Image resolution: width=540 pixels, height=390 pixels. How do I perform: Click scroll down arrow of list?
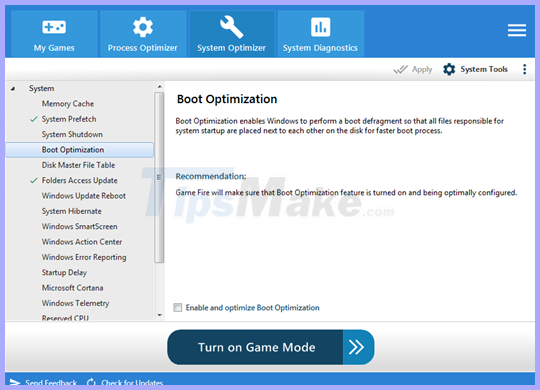[159, 315]
